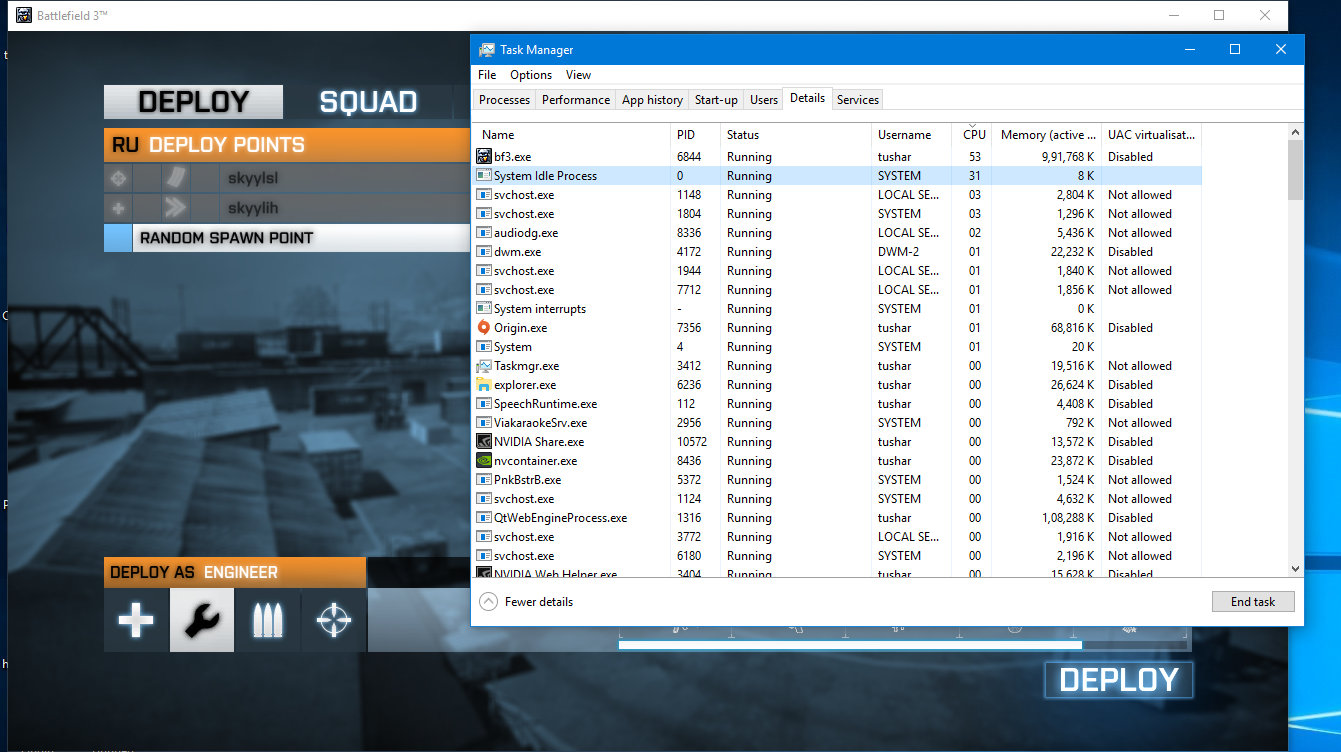Click the Task Manager title bar icon
Screen dimensions: 1341x752
(x=487, y=50)
